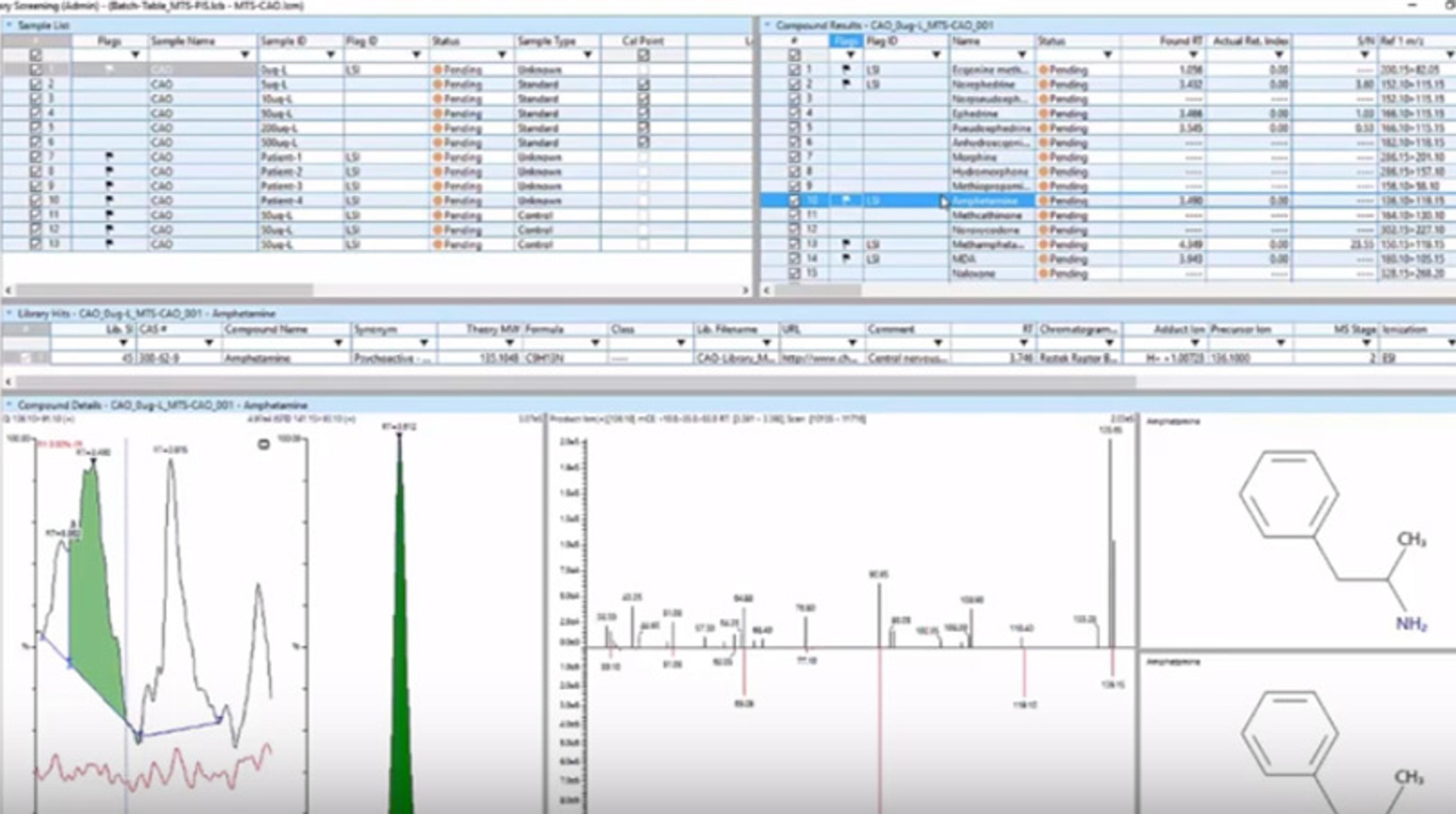The height and width of the screenshot is (814, 1456).
Task: Open the Name filter dropdown in Compound Results
Action: 1021,55
